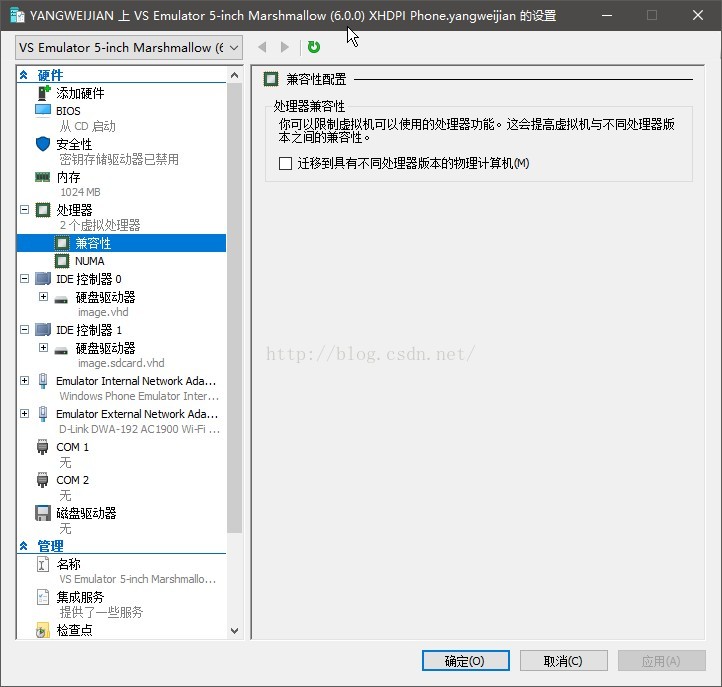
Task: Expand Emulator Internal Network Adapter node
Action: click(x=24, y=381)
